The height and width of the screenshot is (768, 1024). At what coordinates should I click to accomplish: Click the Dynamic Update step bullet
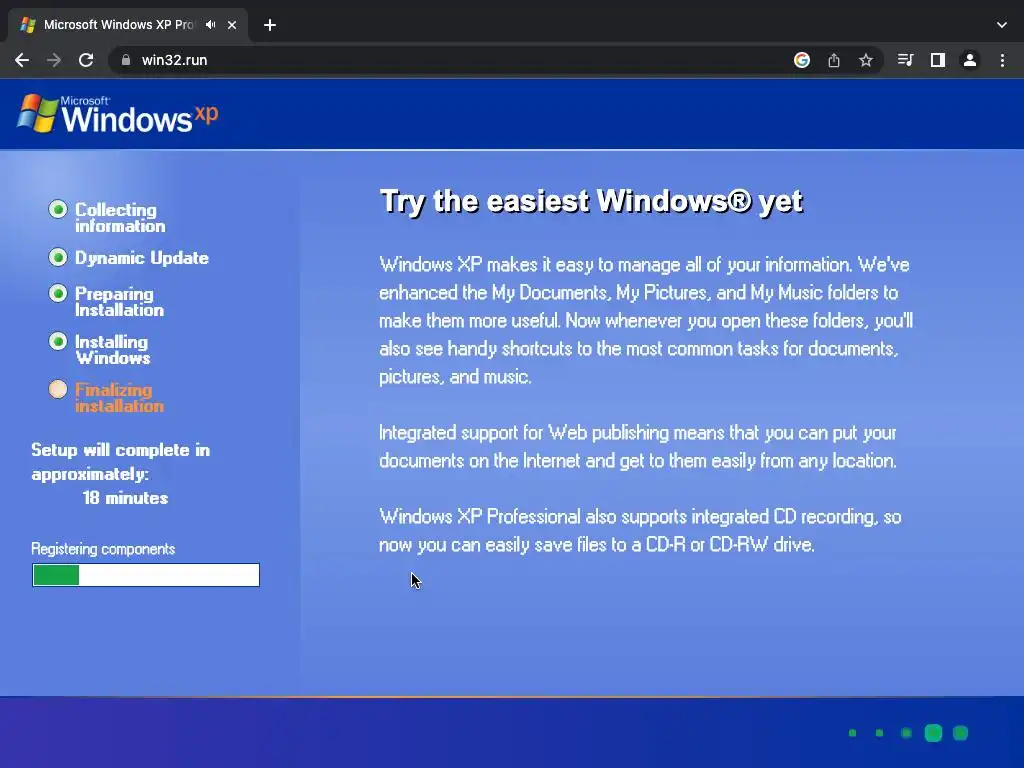[58, 257]
